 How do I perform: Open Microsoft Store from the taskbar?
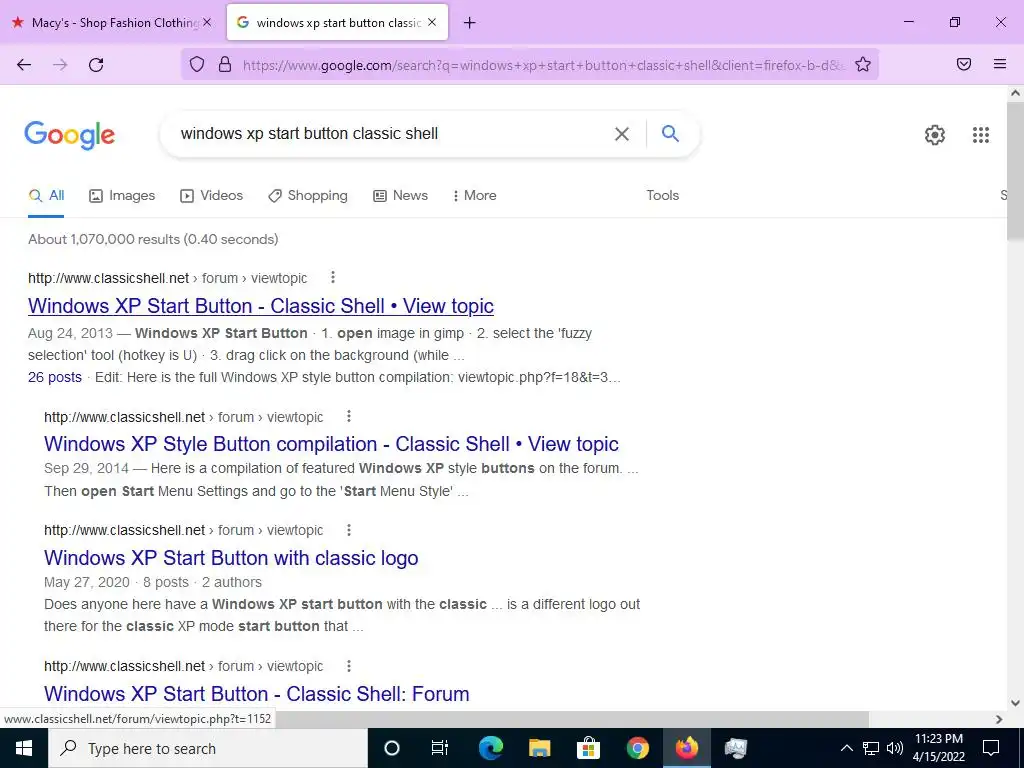pos(588,748)
